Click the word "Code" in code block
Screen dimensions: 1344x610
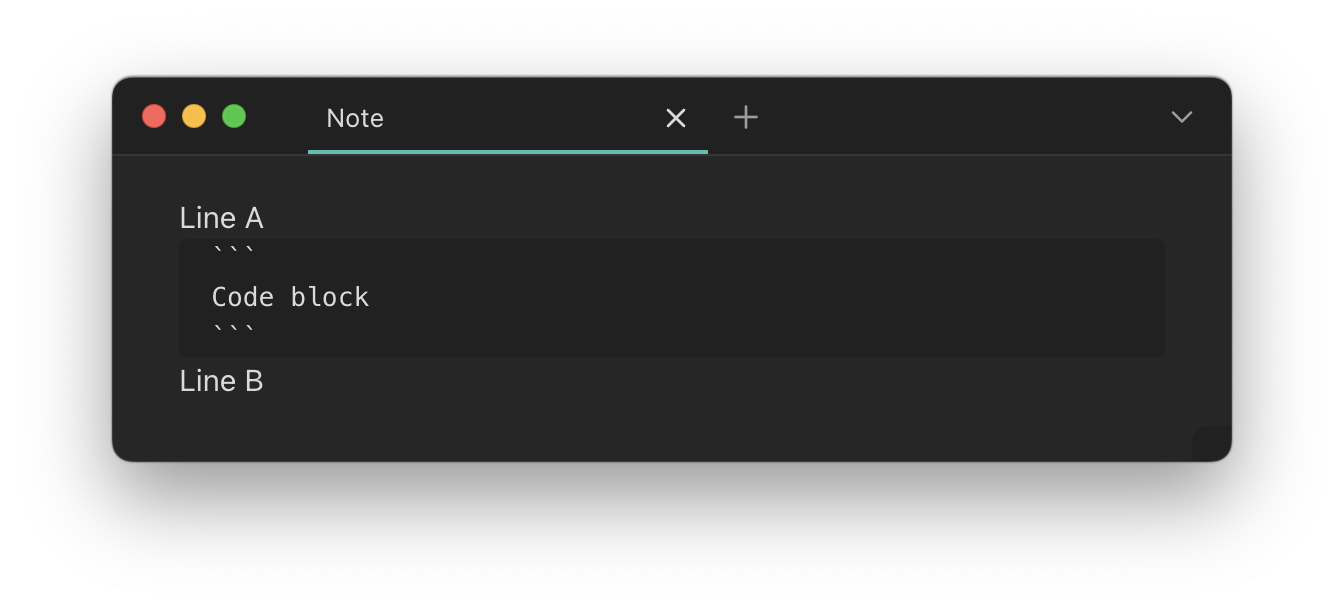point(242,297)
